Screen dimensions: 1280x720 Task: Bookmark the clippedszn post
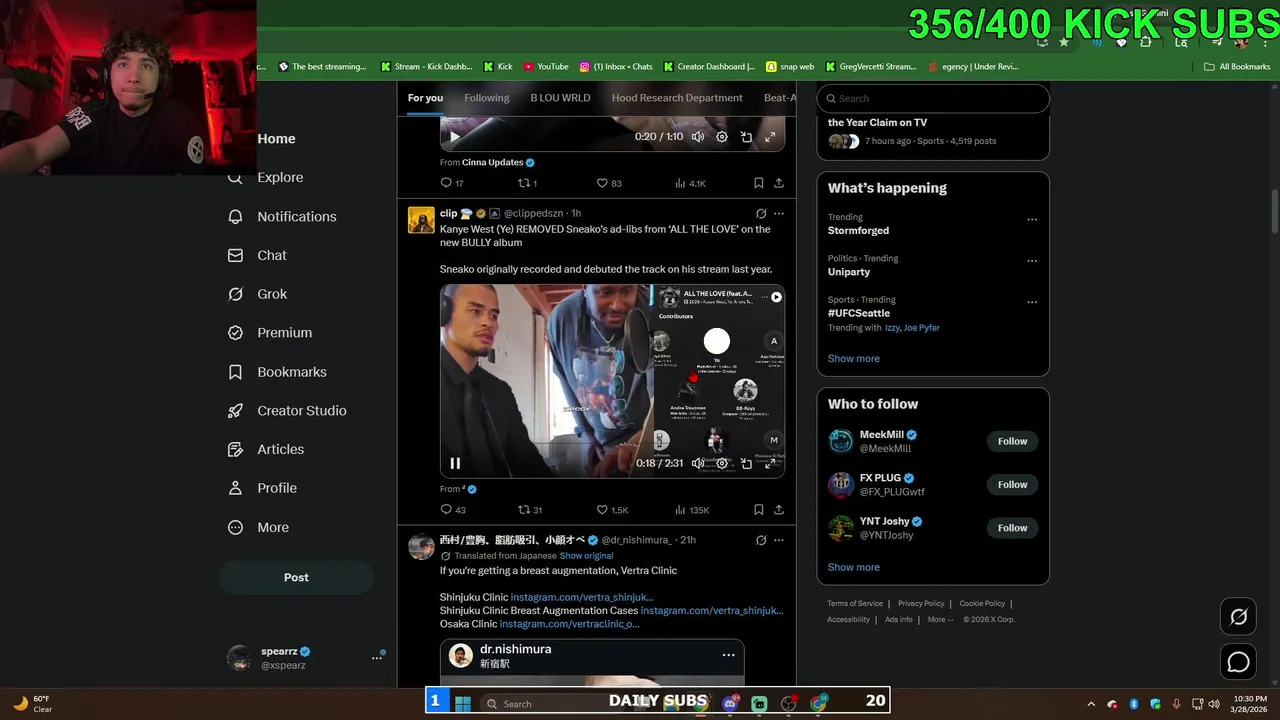[x=758, y=510]
